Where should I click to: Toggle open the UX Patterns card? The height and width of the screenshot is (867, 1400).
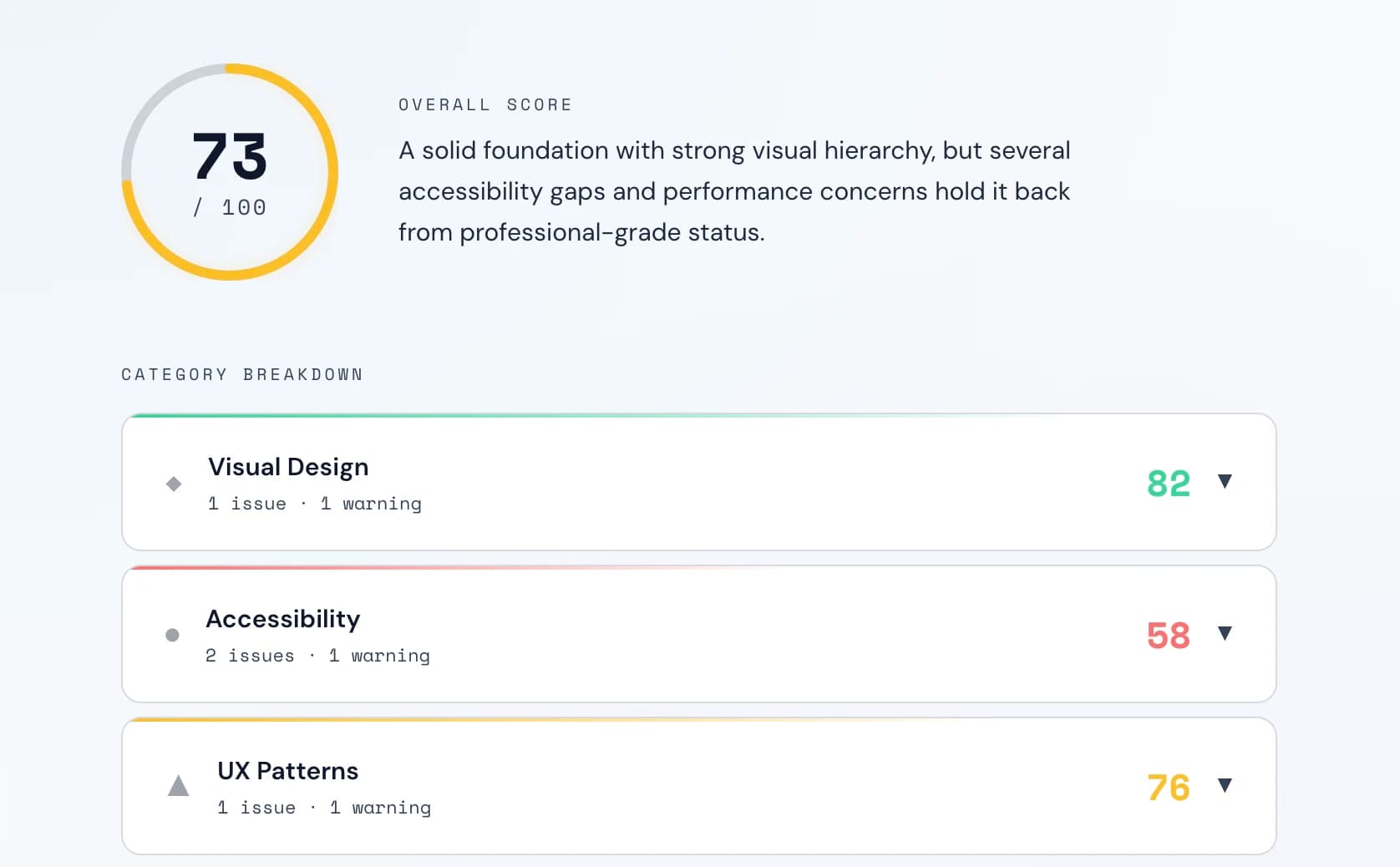(x=699, y=785)
